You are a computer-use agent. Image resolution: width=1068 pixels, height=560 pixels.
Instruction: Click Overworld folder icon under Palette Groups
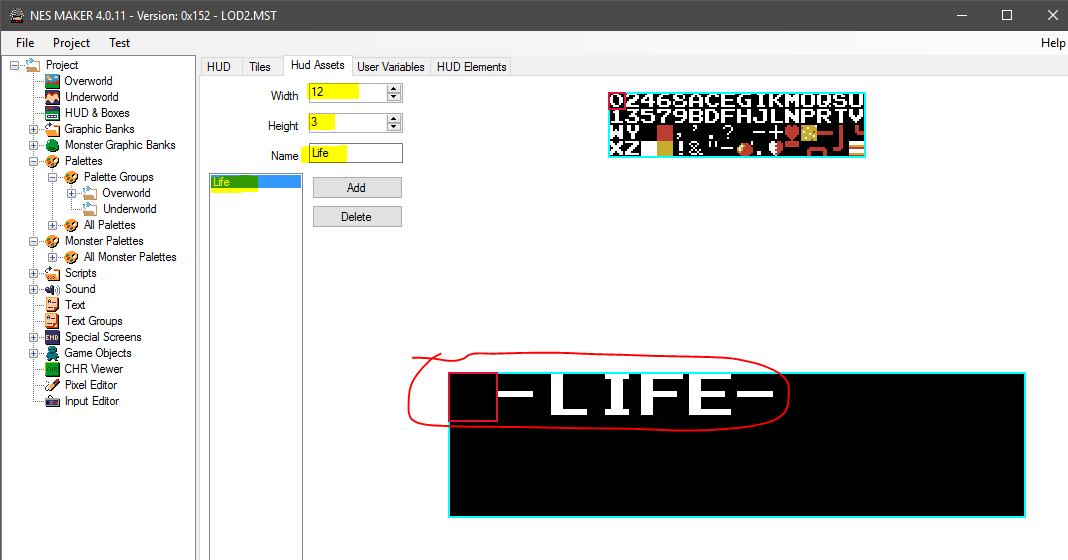tap(91, 193)
